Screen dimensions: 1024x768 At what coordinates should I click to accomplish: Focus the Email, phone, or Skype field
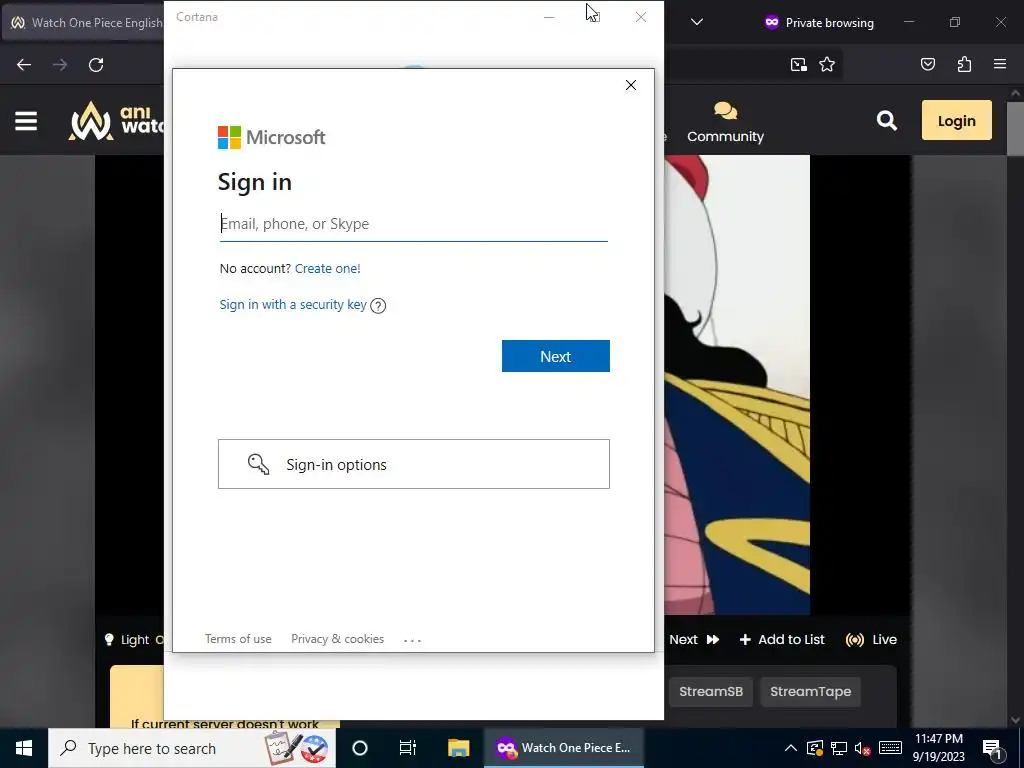pyautogui.click(x=414, y=224)
